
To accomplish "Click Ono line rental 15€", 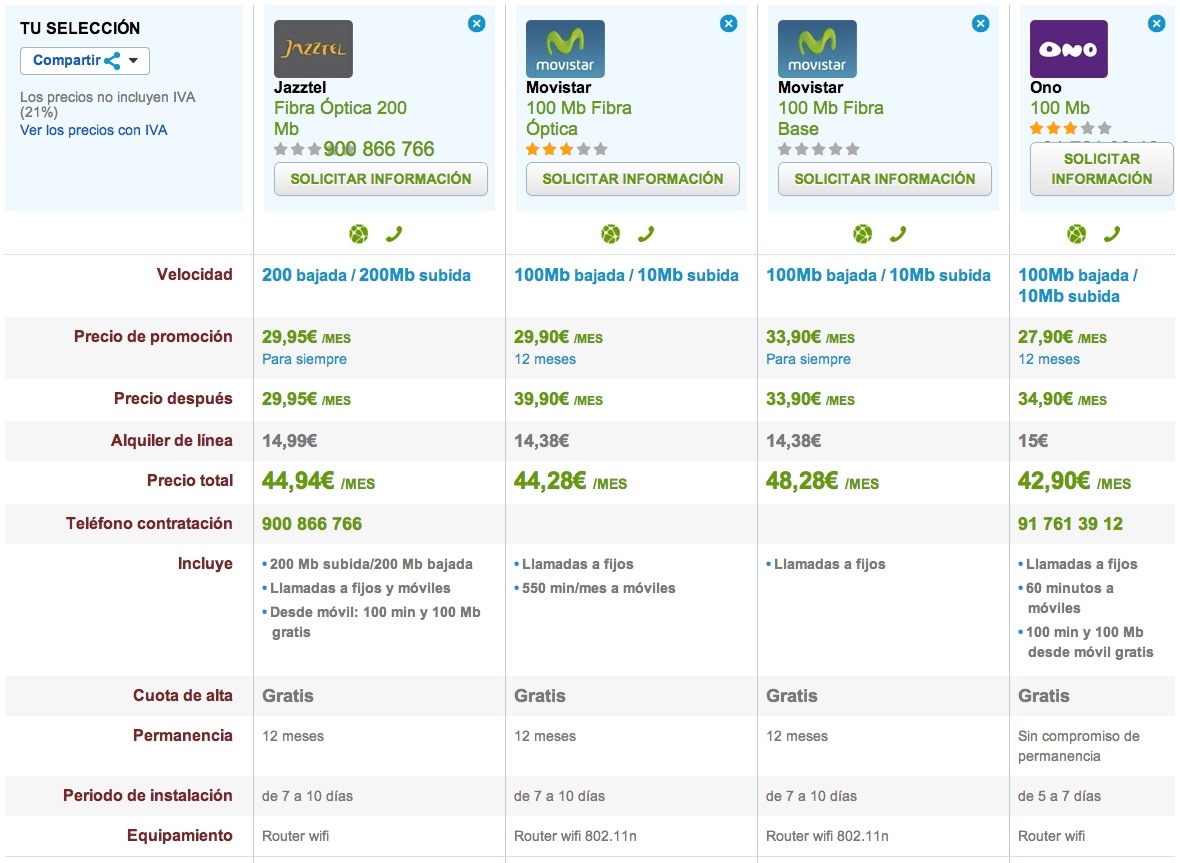I will click(x=1033, y=441).
